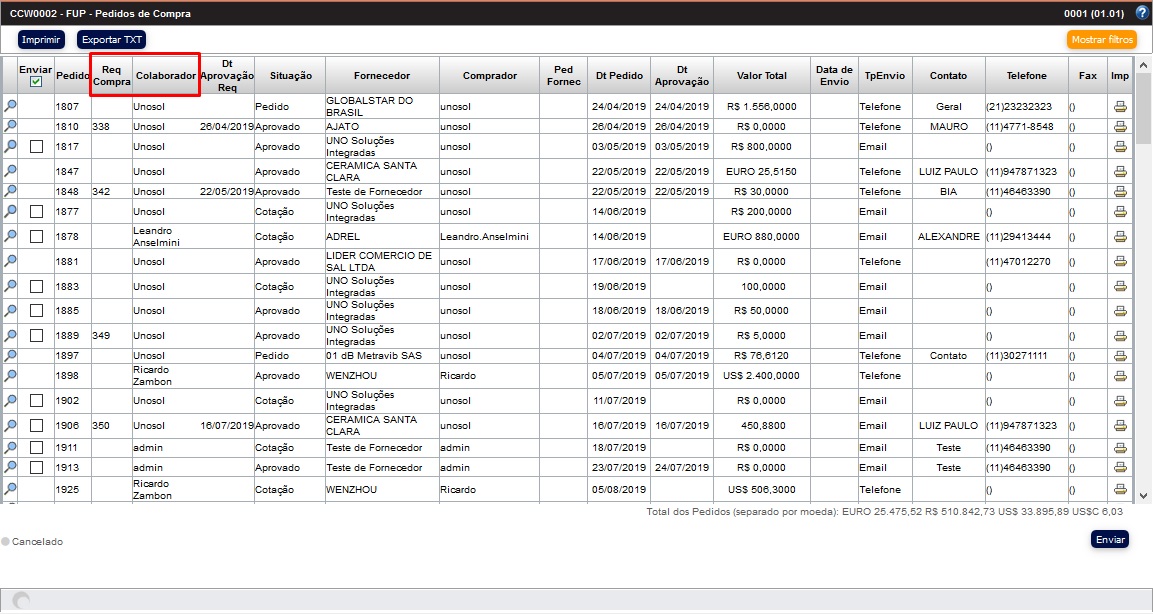Print order 1807 using printer icon
Screen dimensions: 1153x614
[1120, 107]
